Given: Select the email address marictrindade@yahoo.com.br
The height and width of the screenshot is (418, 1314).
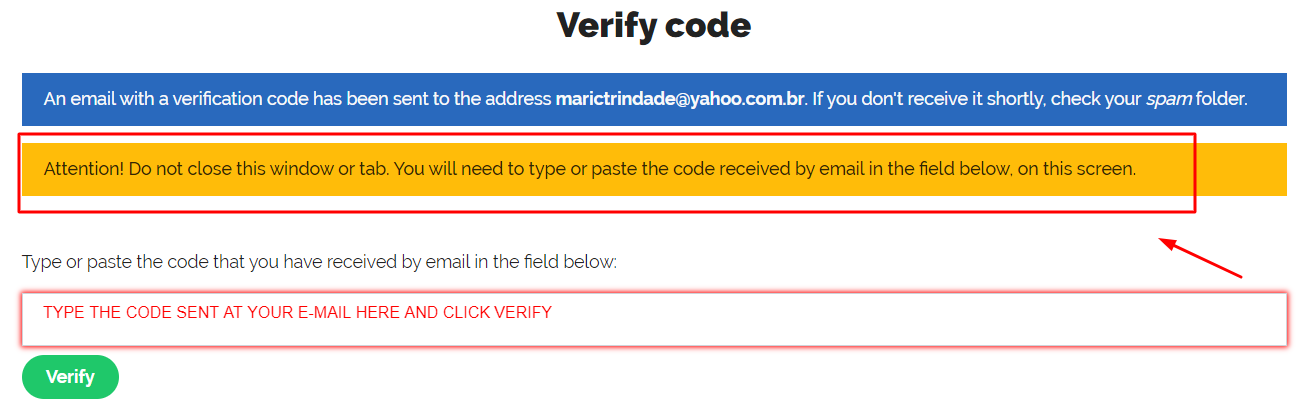Looking at the screenshot, I should (680, 100).
